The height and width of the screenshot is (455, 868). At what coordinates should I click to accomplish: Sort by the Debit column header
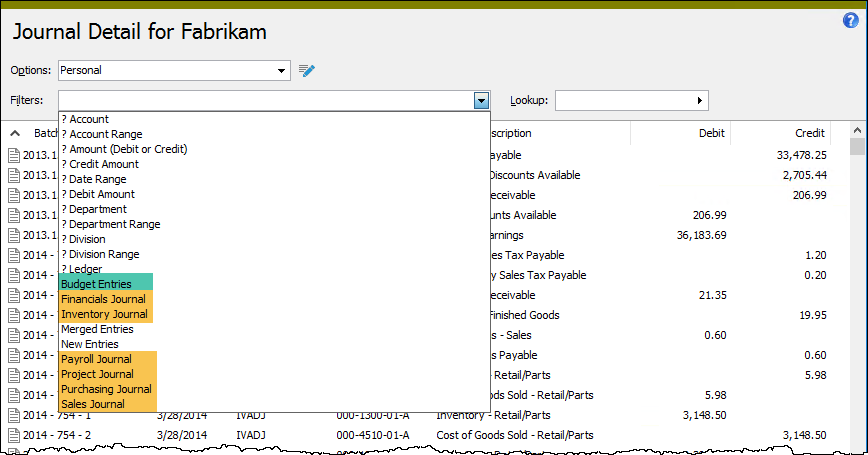point(711,133)
